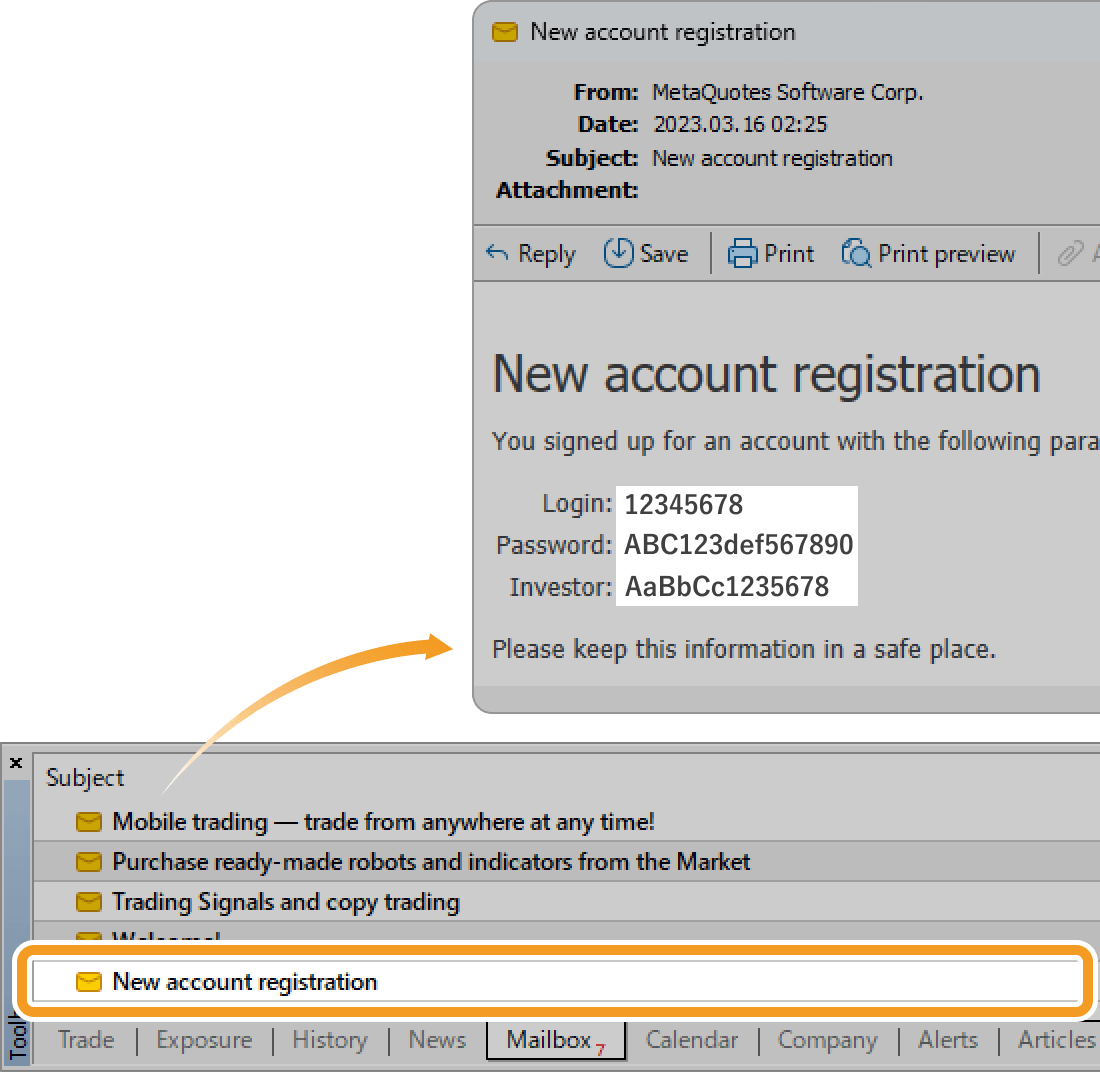
Task: Click the Print preview button label
Action: [x=946, y=254]
